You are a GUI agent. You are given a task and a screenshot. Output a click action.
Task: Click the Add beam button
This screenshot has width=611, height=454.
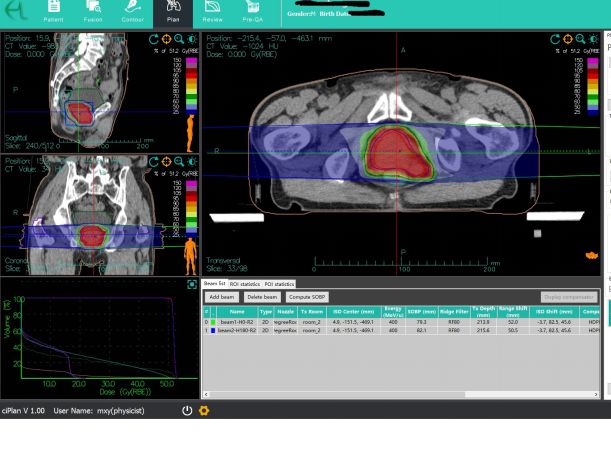point(220,297)
